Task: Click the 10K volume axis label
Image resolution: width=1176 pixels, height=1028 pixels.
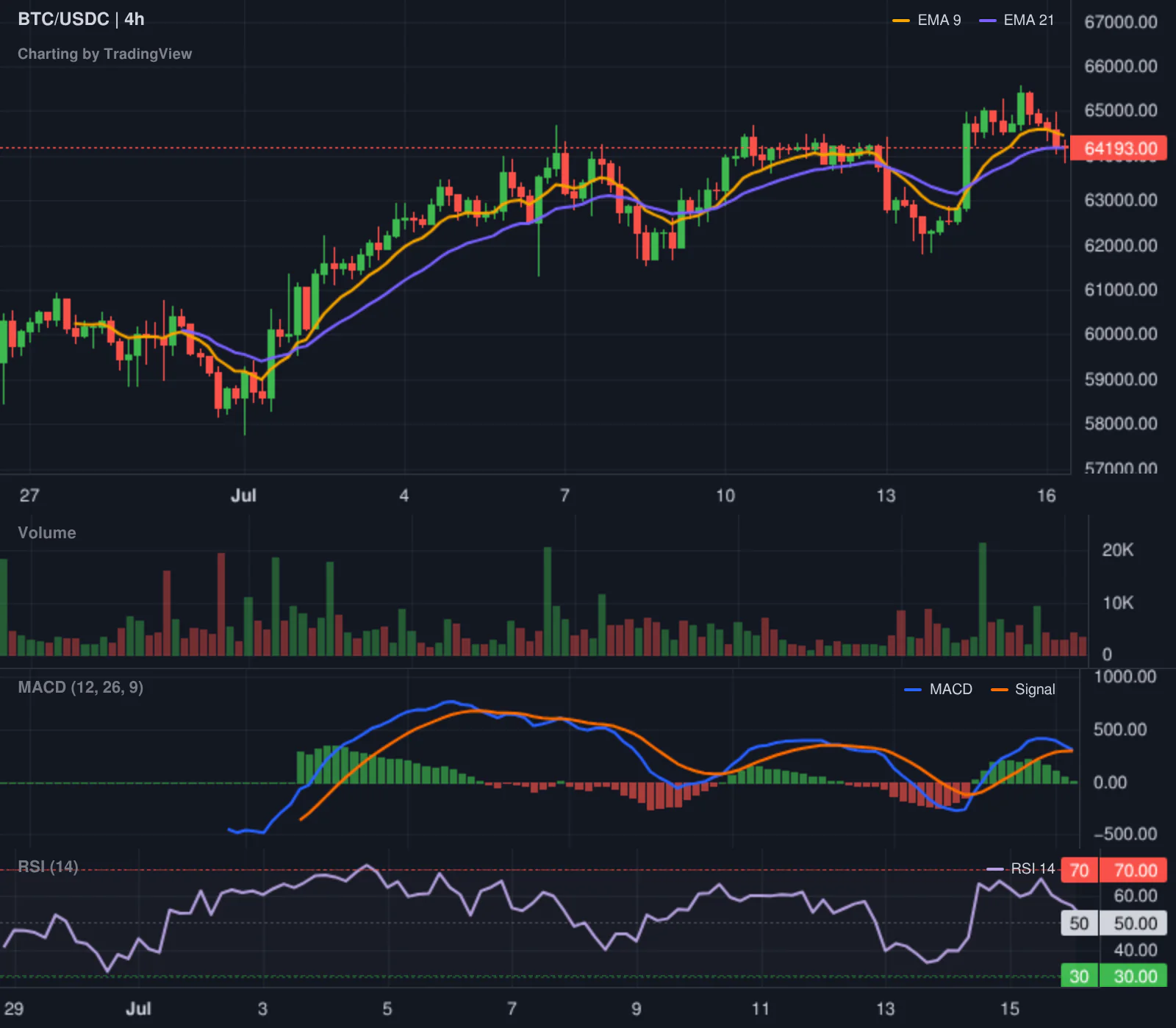Action: (1118, 603)
